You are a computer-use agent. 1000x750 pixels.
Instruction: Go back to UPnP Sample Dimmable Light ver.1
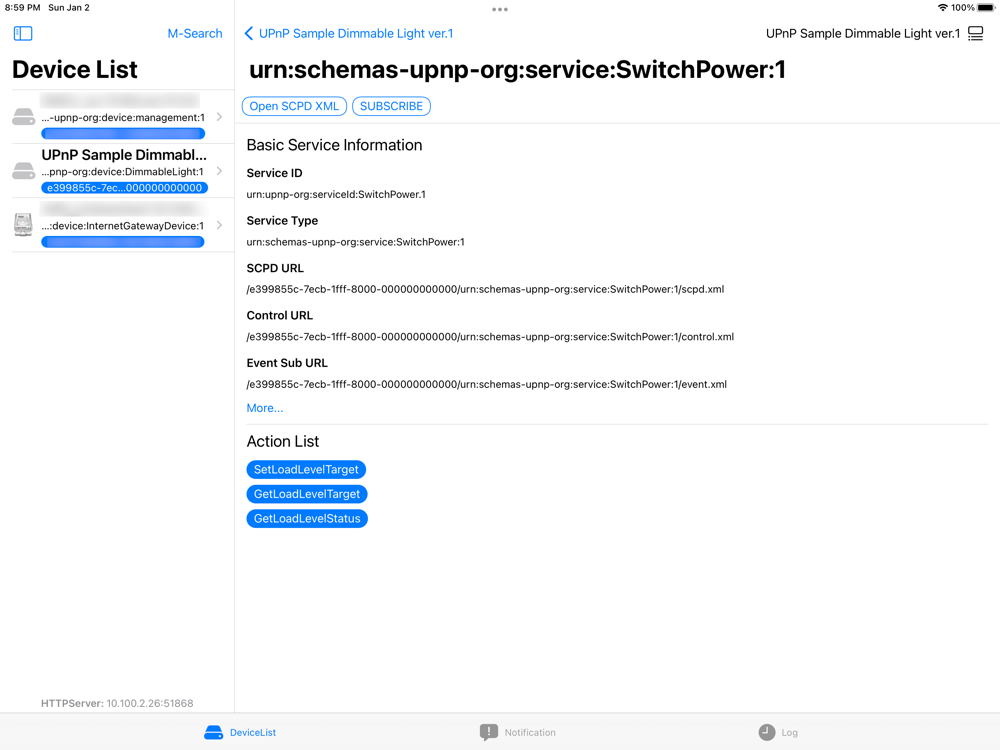click(349, 33)
